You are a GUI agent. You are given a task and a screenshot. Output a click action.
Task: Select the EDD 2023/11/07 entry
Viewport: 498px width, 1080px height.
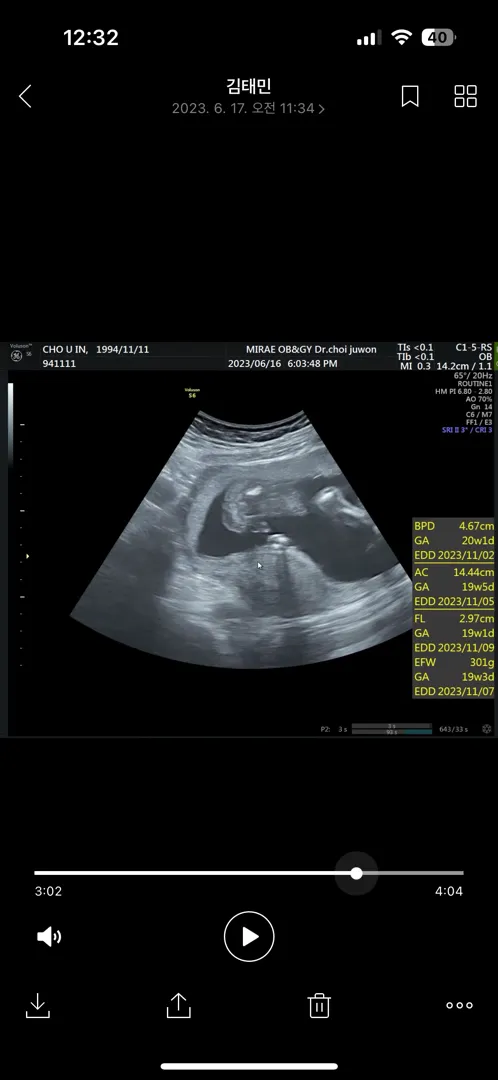[x=454, y=692]
